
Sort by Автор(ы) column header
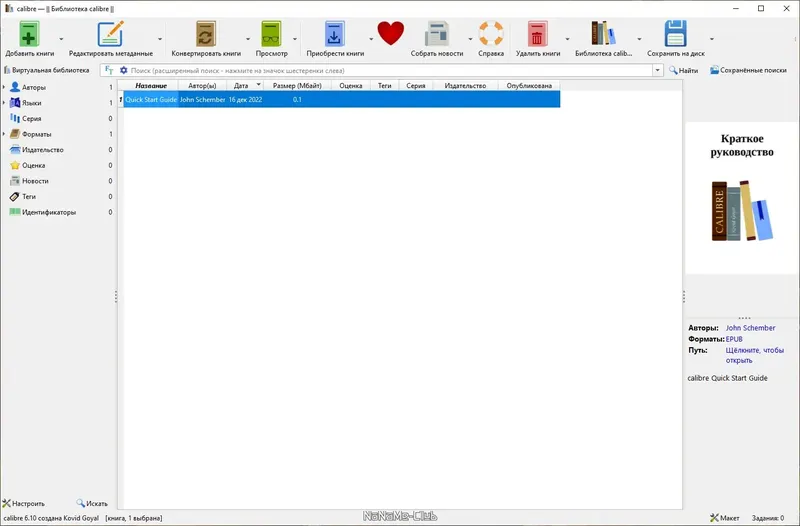[x=202, y=86]
